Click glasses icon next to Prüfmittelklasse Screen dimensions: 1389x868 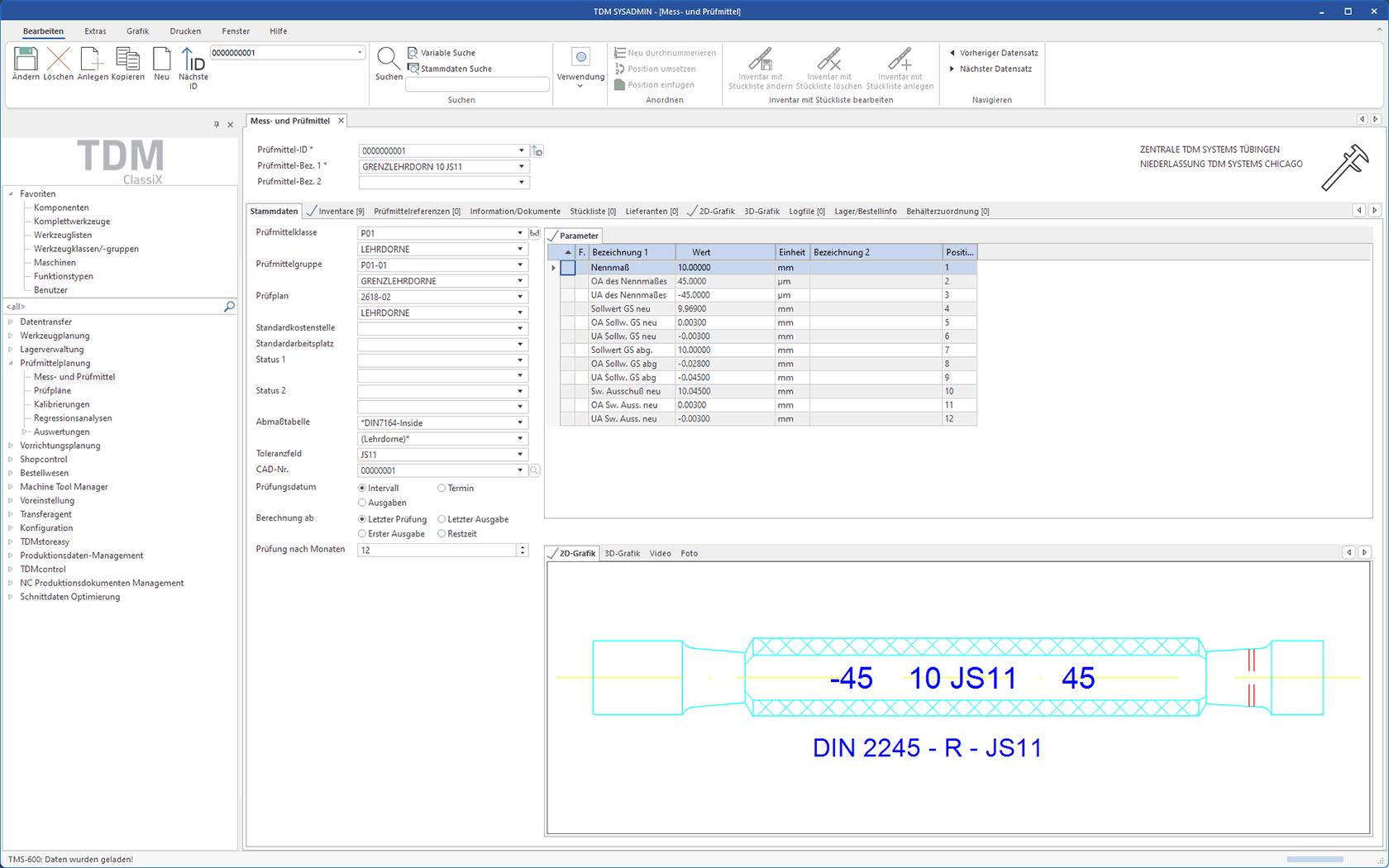[535, 233]
